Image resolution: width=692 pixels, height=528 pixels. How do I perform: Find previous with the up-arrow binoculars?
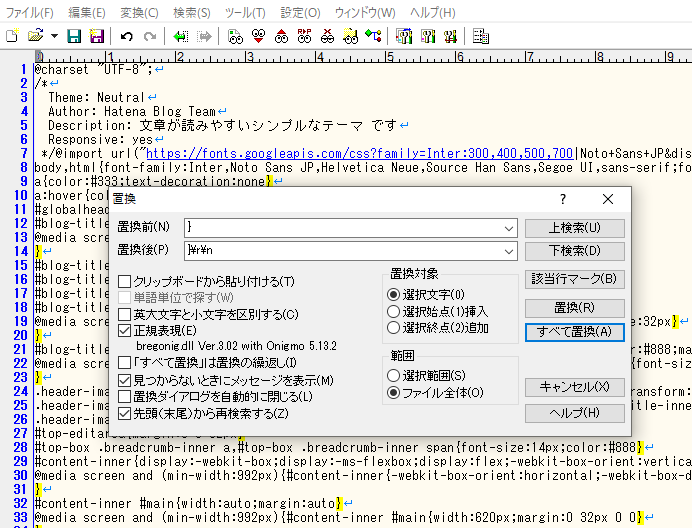281,36
